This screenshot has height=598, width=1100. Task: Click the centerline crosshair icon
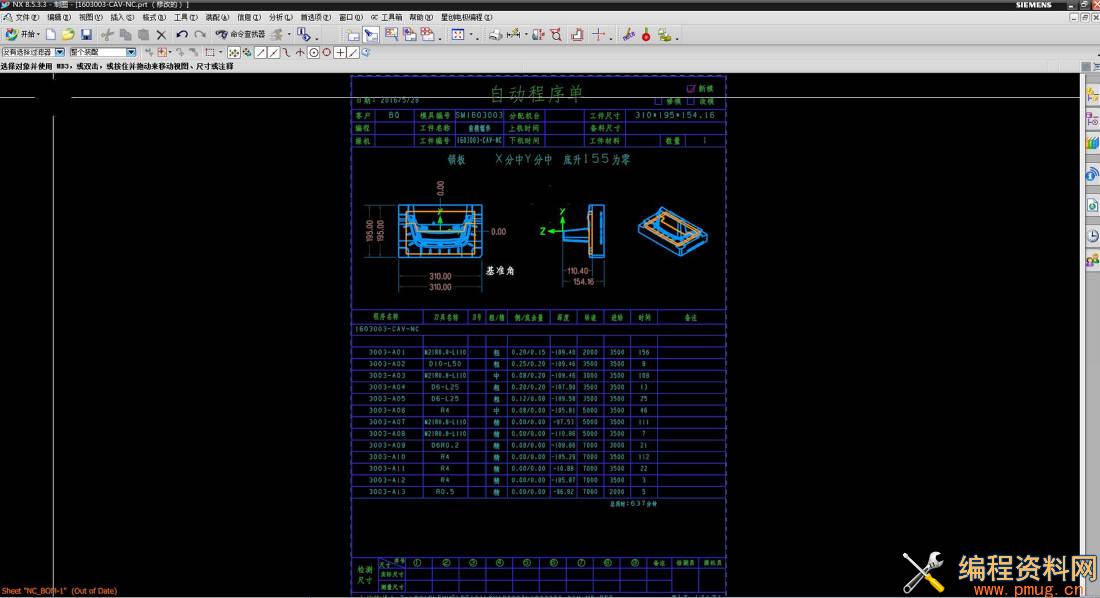click(598, 34)
